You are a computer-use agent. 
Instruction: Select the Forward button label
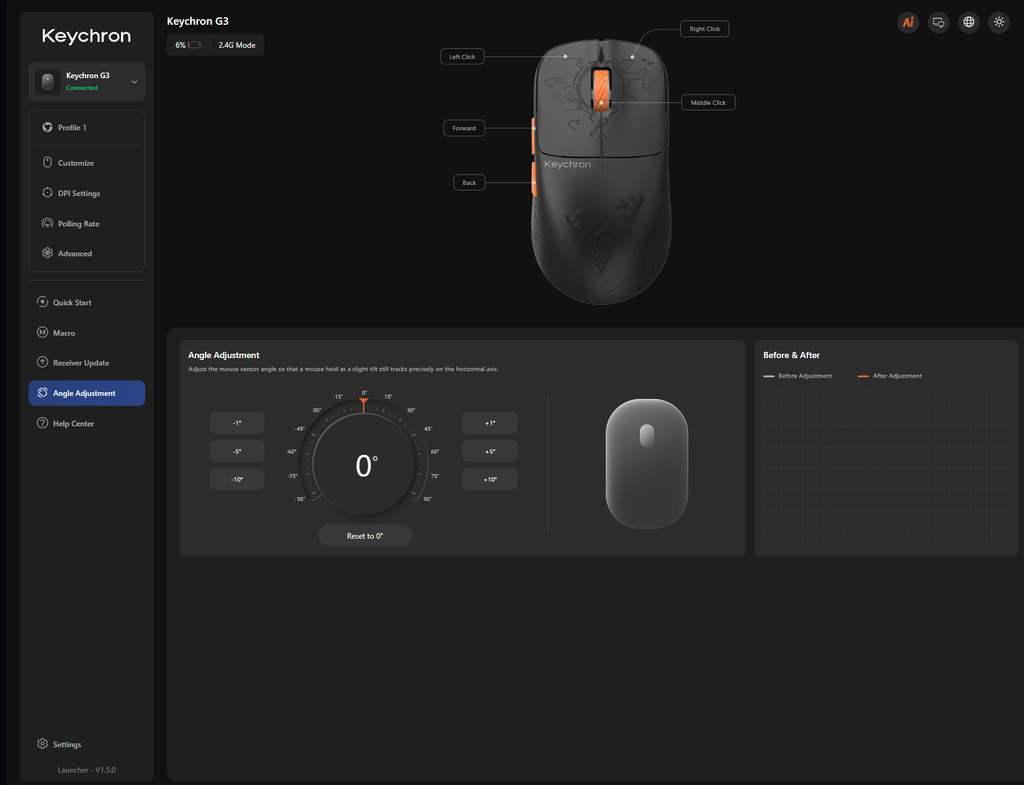click(464, 128)
